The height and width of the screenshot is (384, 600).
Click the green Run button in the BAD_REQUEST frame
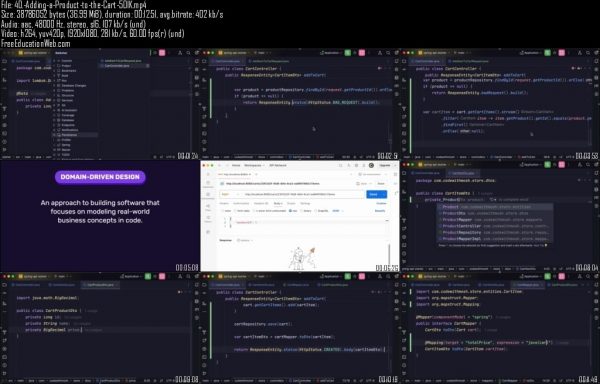click(348, 53)
